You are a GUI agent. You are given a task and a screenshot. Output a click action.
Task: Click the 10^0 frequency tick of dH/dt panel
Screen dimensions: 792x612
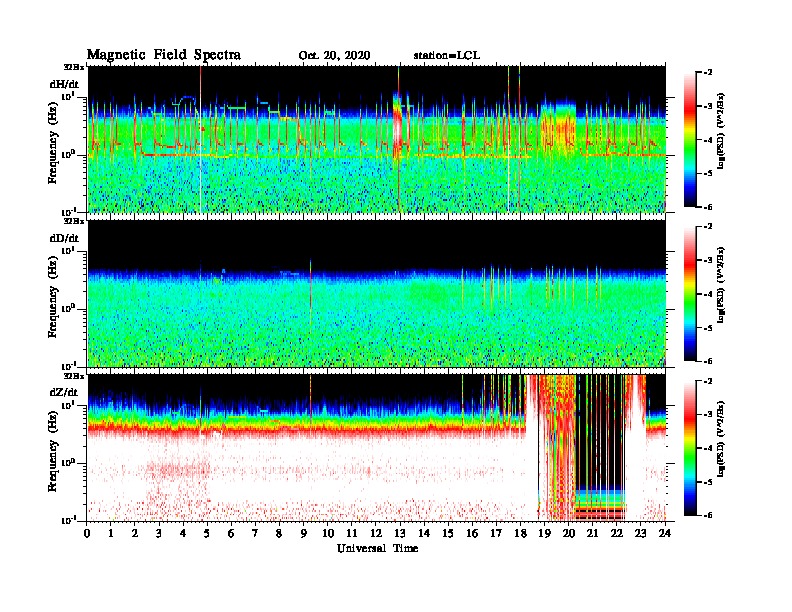(x=68, y=154)
